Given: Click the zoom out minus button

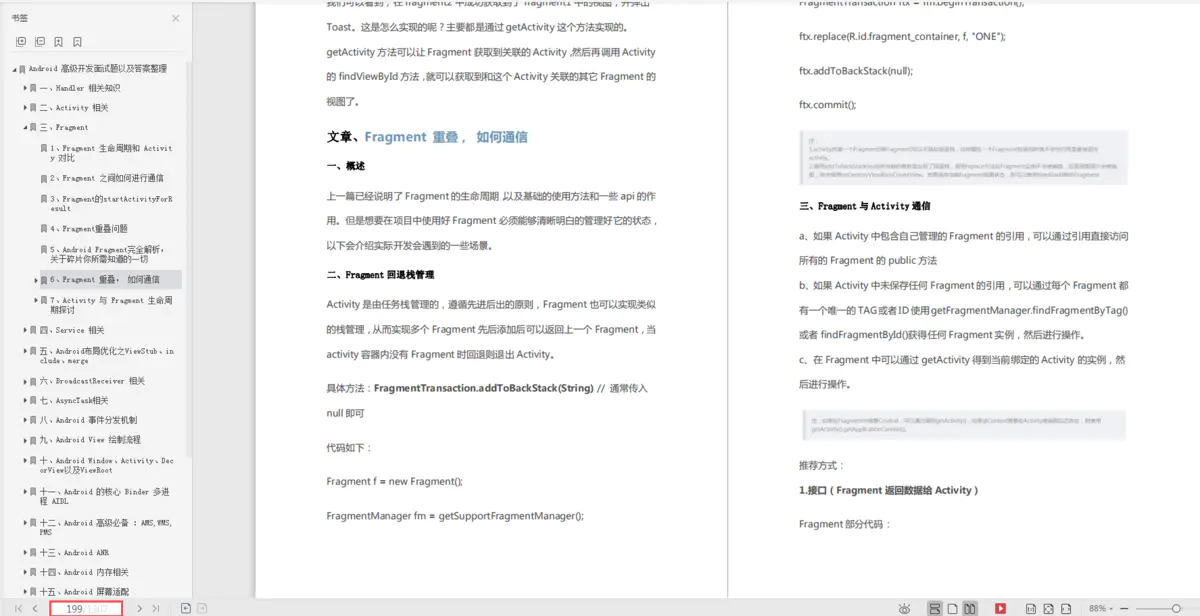Looking at the screenshot, I should pyautogui.click(x=1124, y=608).
